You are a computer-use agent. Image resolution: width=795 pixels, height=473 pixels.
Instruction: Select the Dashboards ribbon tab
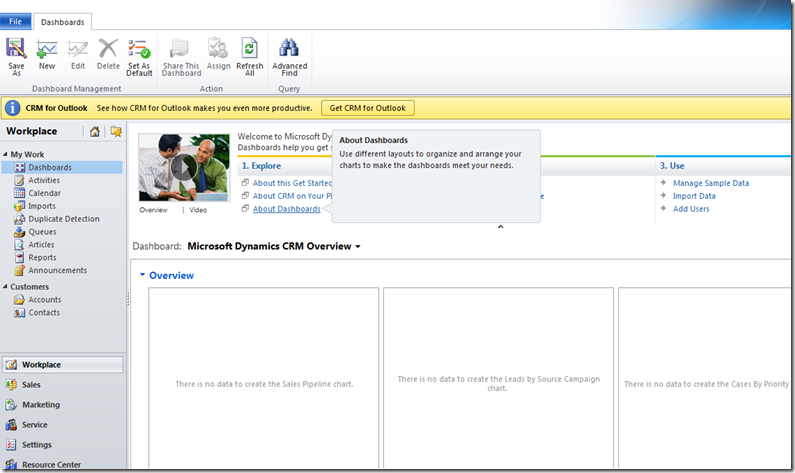pyautogui.click(x=62, y=22)
